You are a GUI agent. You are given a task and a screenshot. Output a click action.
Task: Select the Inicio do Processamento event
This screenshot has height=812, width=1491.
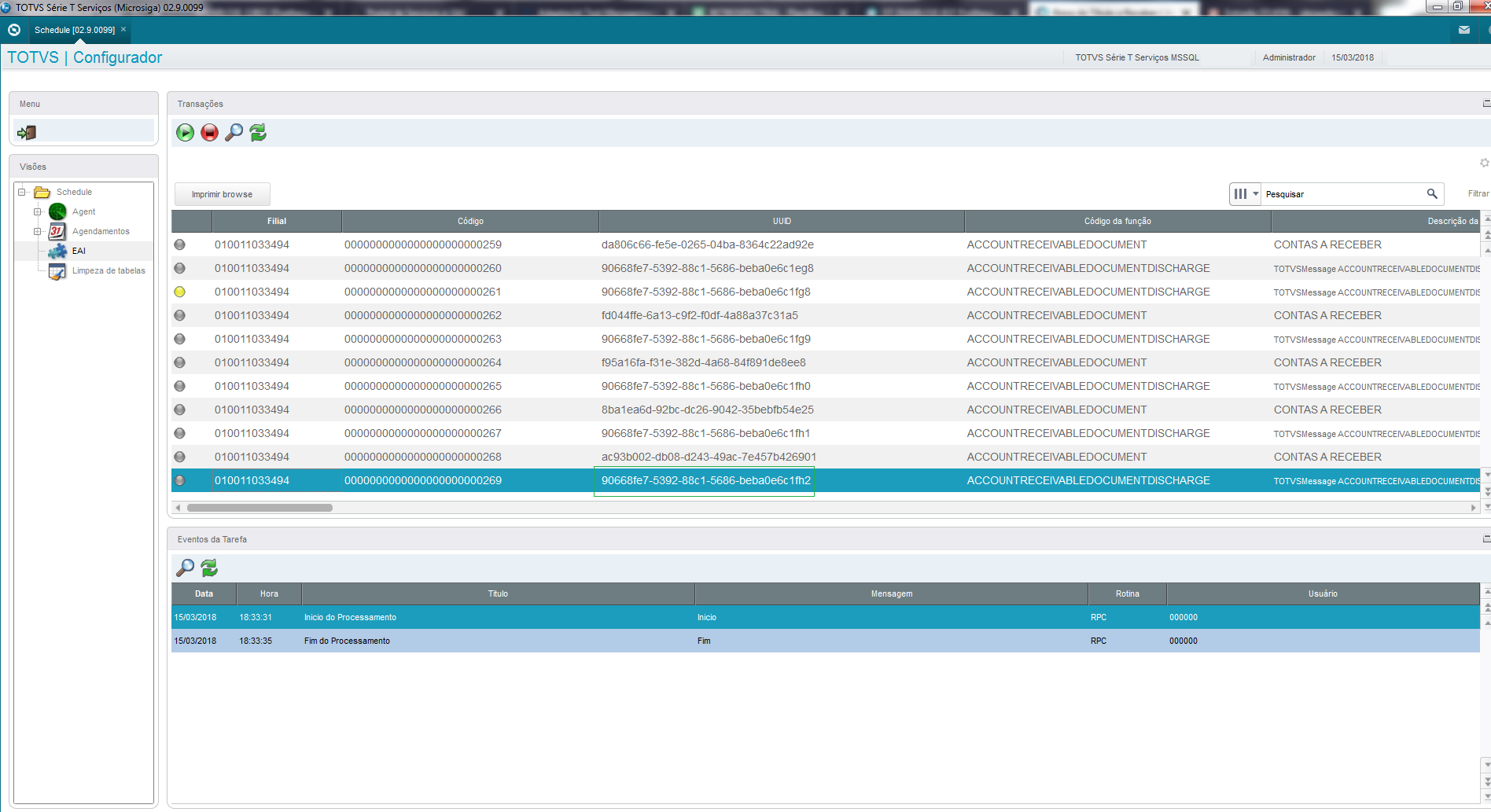point(826,617)
